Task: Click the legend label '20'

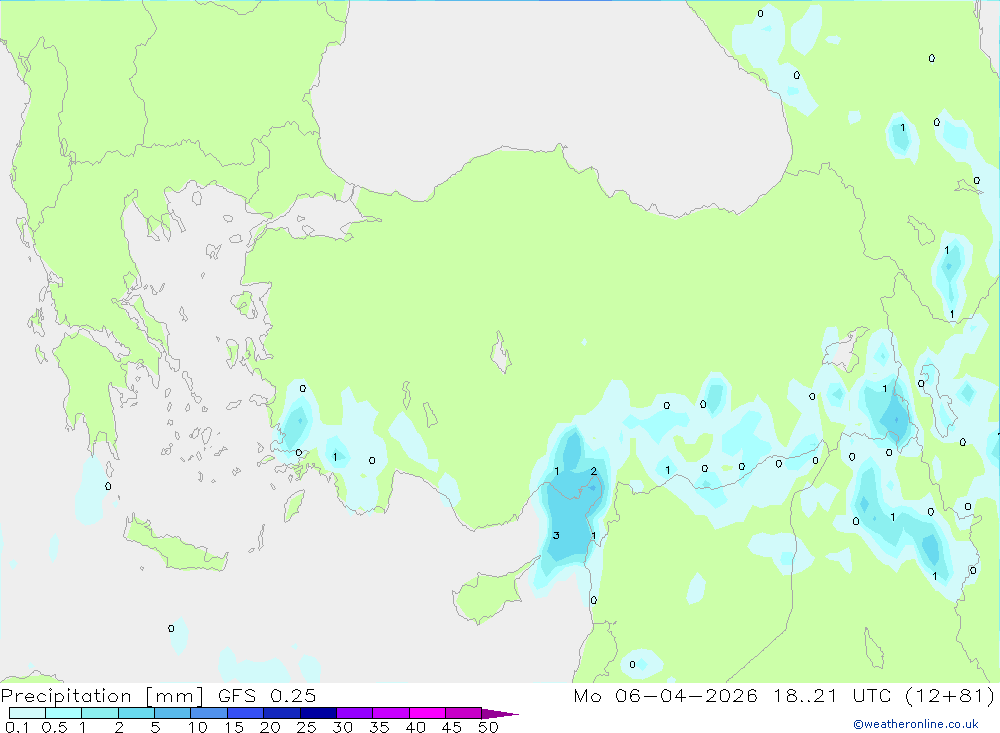Action: (270, 727)
